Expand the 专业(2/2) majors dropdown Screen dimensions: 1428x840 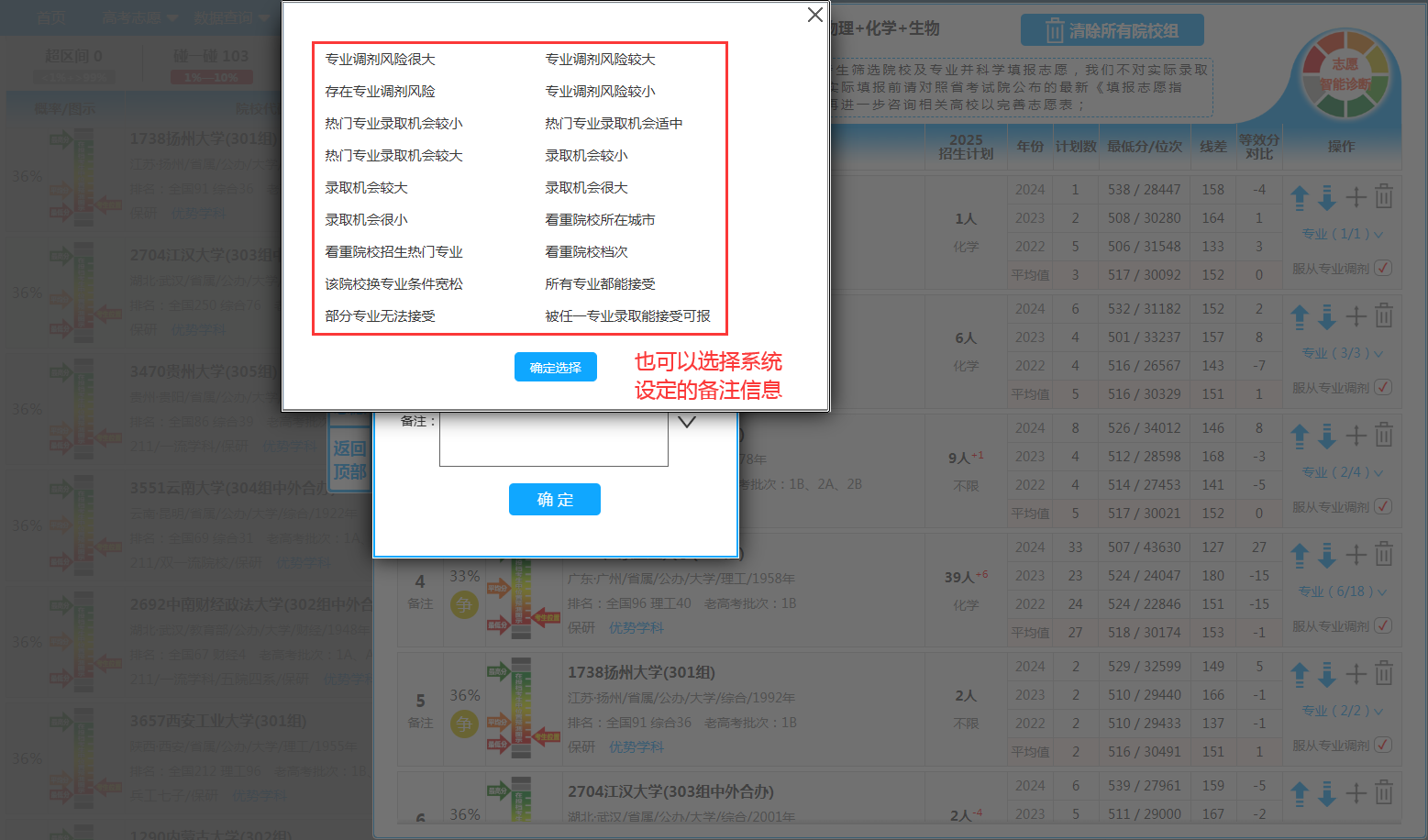[x=1343, y=711]
